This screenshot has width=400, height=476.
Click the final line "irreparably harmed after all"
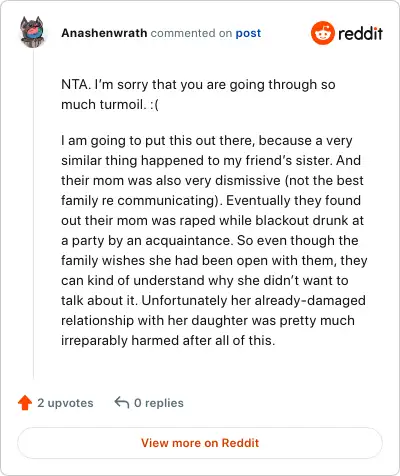click(168, 341)
